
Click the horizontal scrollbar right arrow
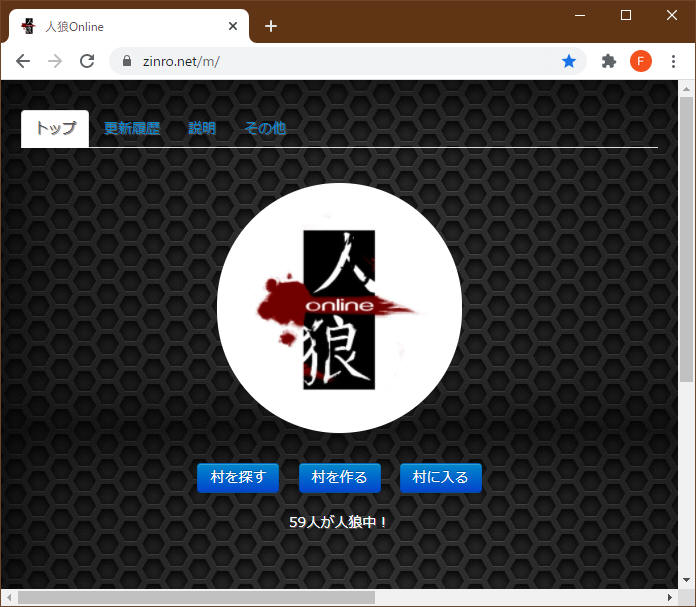670,597
